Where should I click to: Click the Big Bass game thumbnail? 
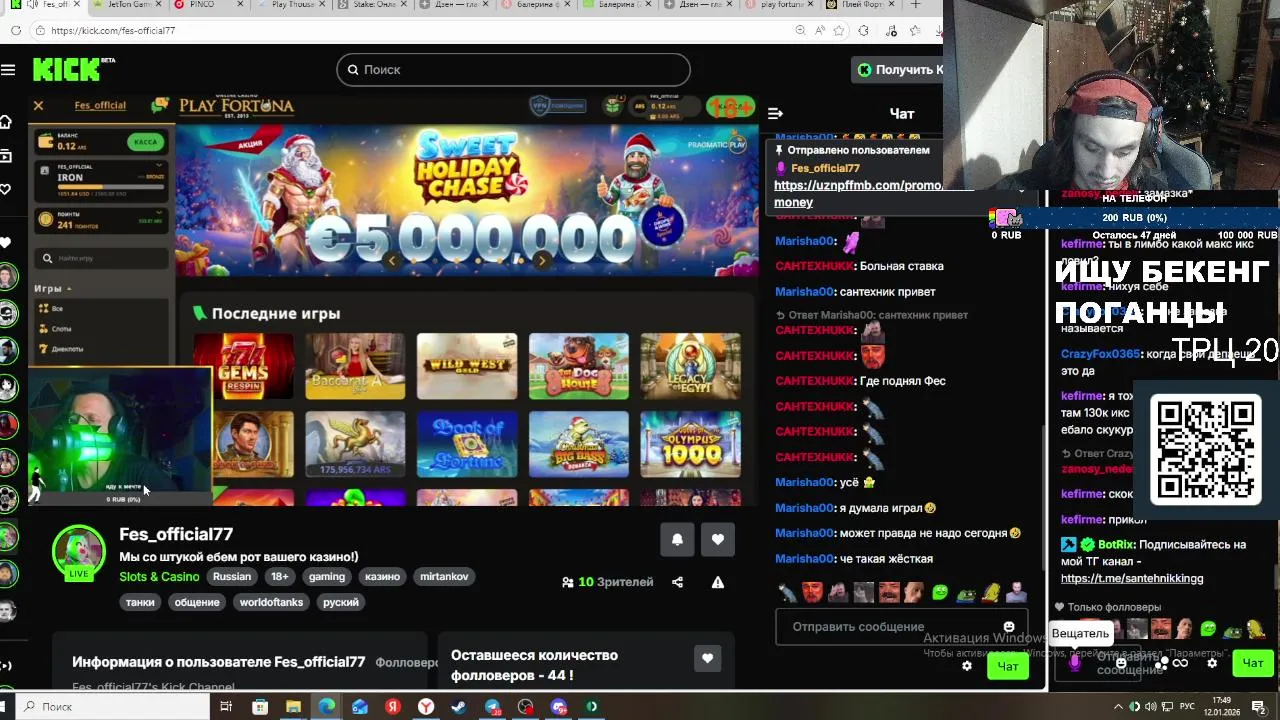(x=579, y=444)
